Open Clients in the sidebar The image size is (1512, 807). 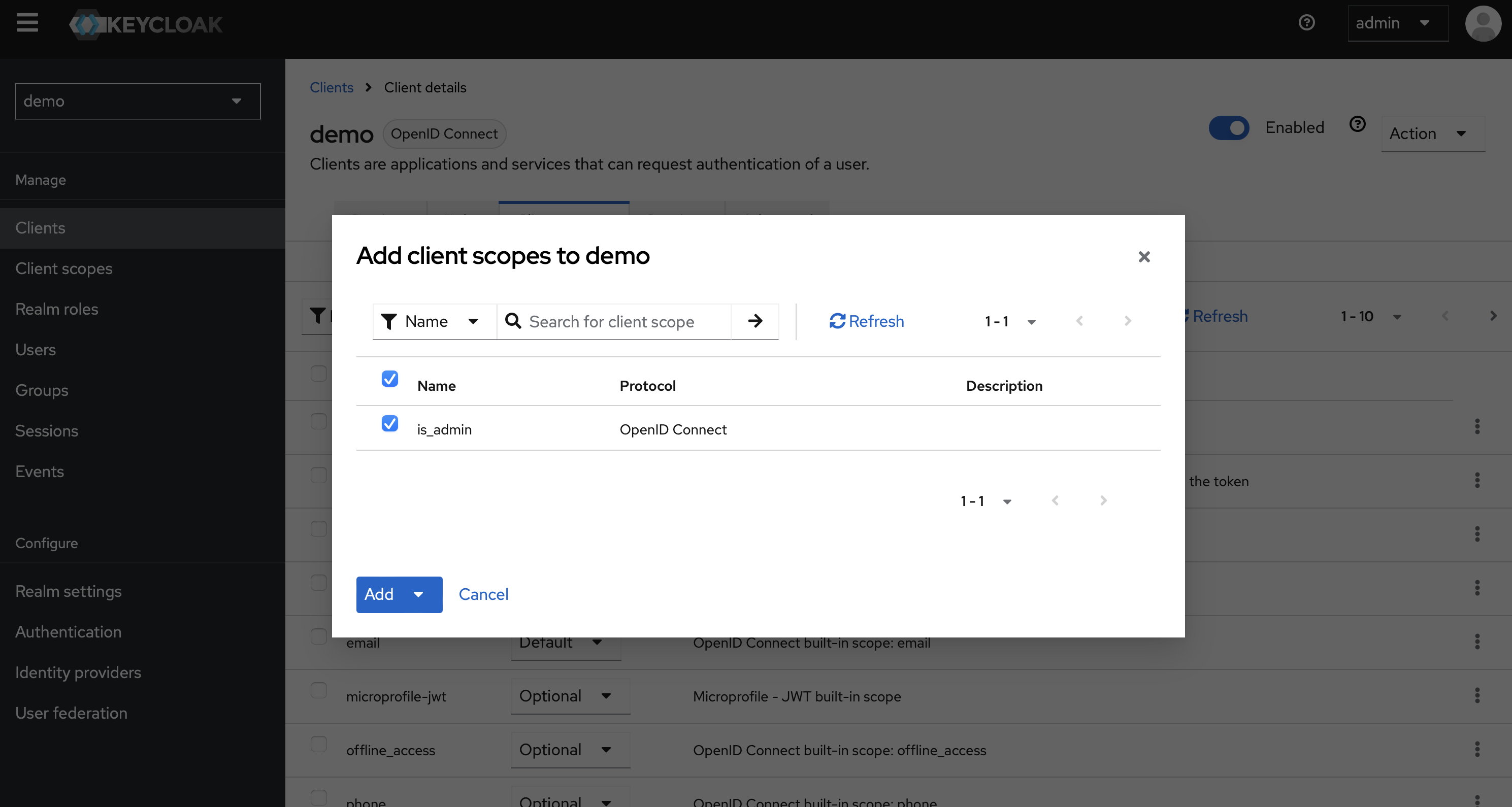click(143, 228)
